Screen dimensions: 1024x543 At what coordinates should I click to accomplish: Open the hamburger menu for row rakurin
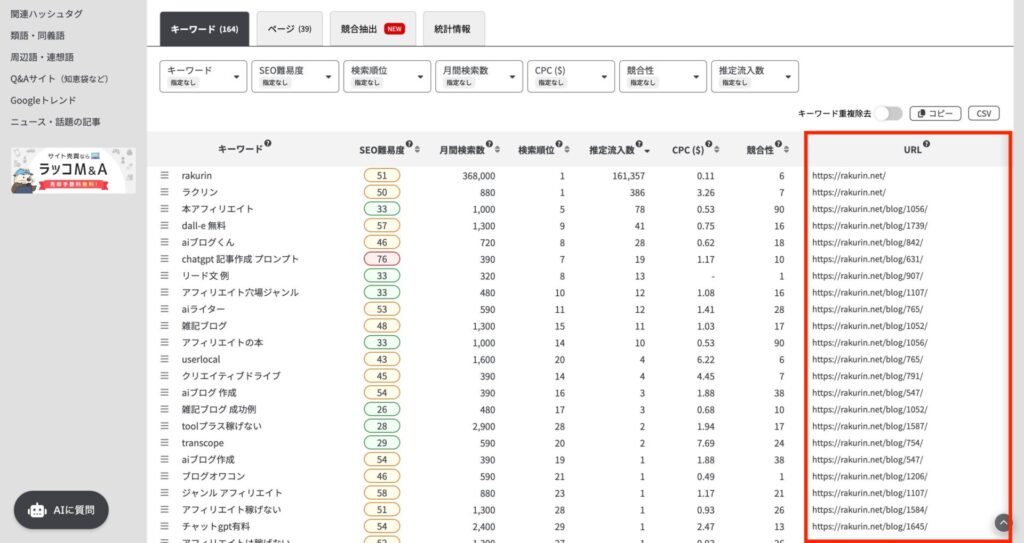tap(165, 175)
